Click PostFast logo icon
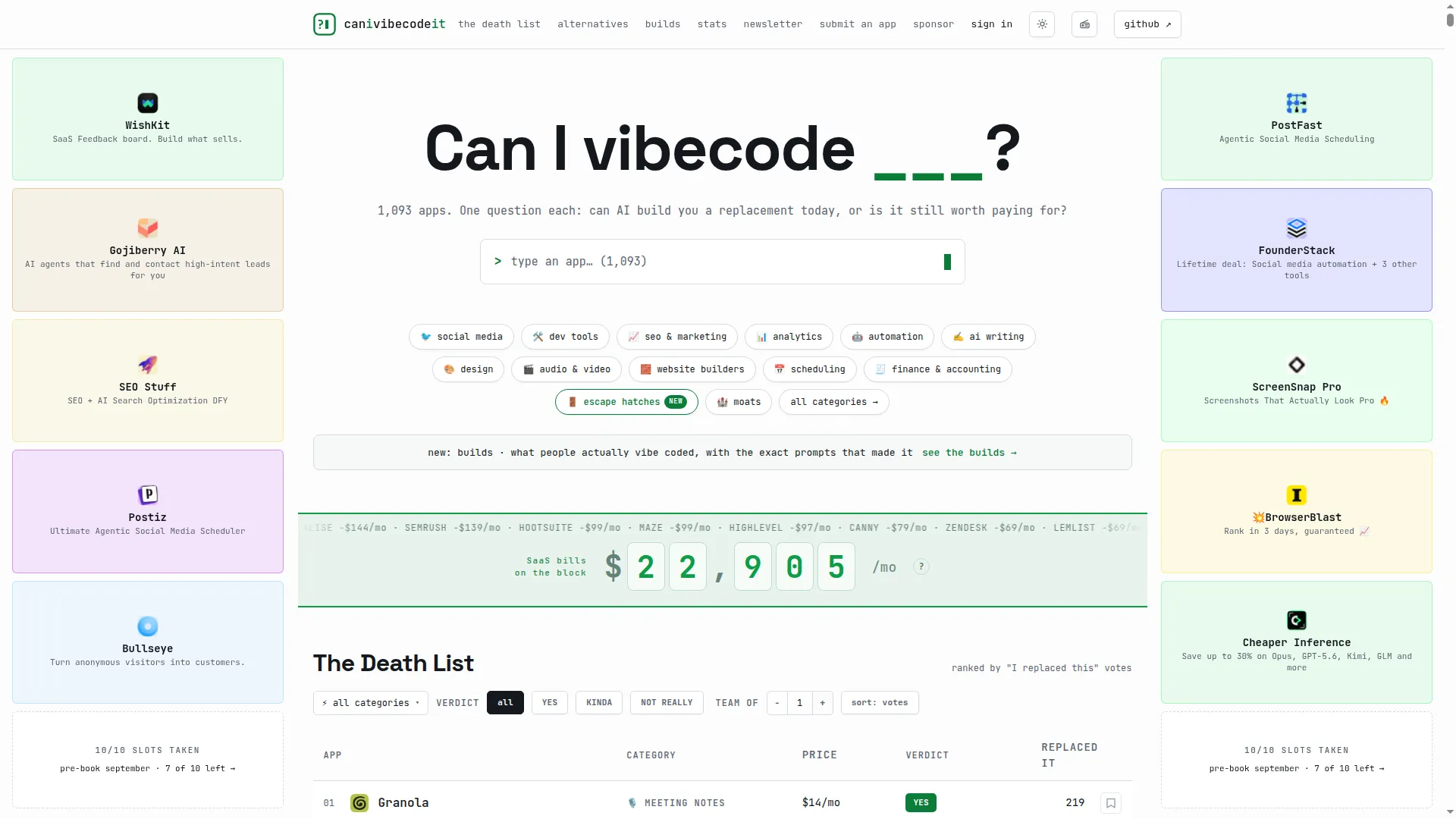 (1297, 102)
